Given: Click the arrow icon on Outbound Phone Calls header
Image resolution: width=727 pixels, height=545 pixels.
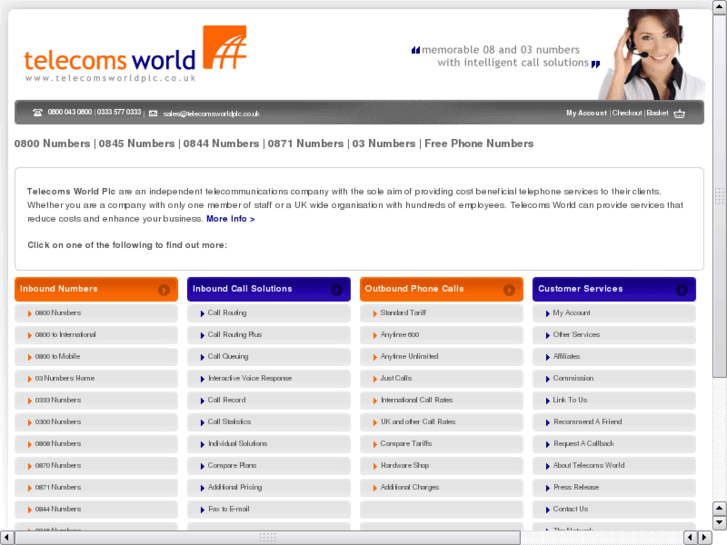Looking at the screenshot, I should click(509, 290).
